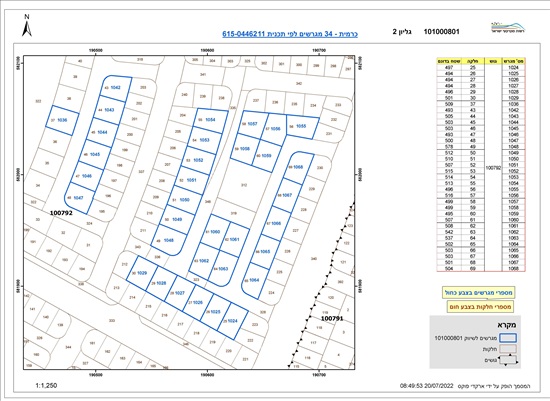Click the parcels legend rectangle symbol
This screenshot has width=550, height=401.
click(508, 349)
